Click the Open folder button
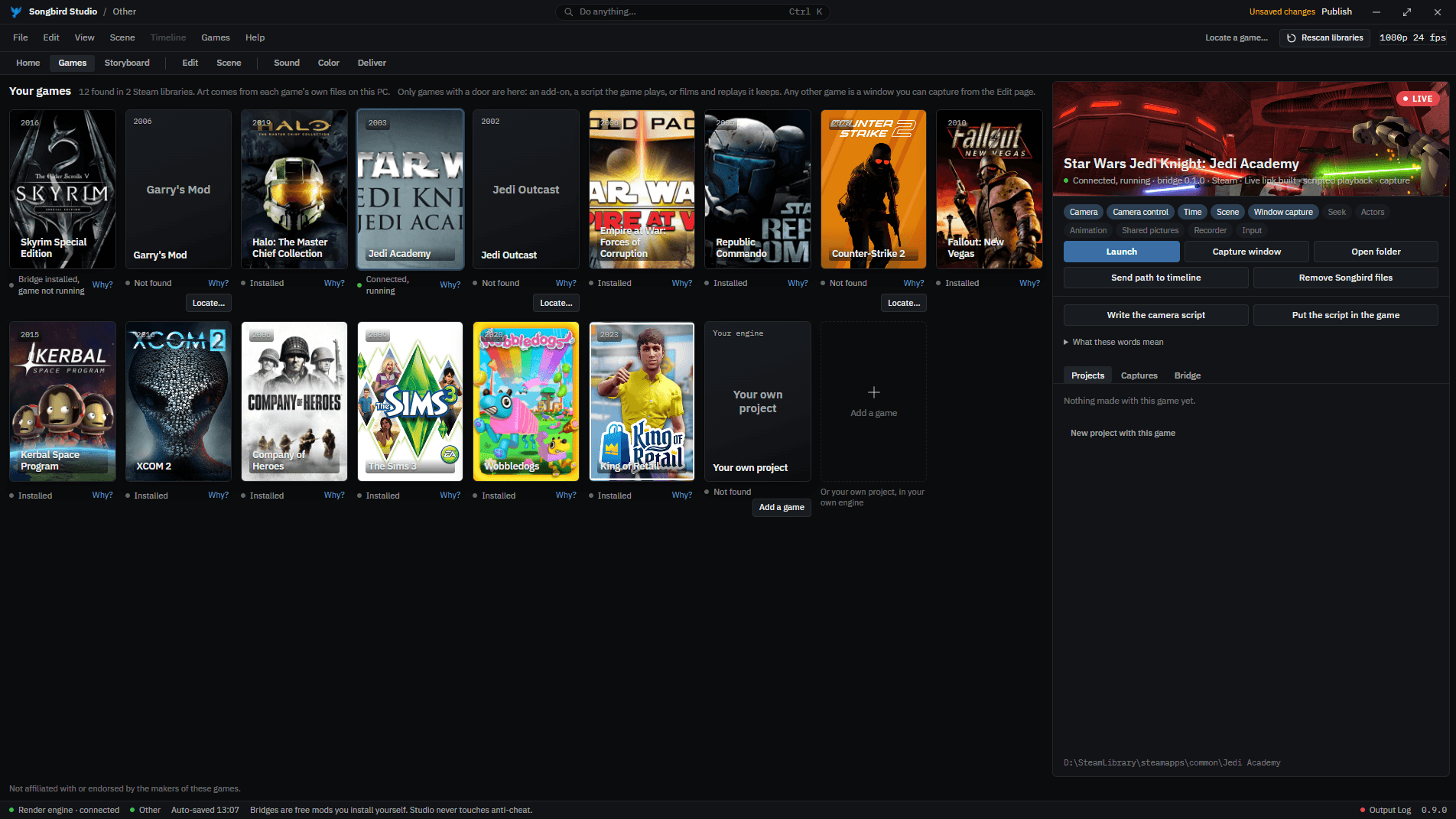Viewport: 1456px width, 819px height. coord(1376,252)
